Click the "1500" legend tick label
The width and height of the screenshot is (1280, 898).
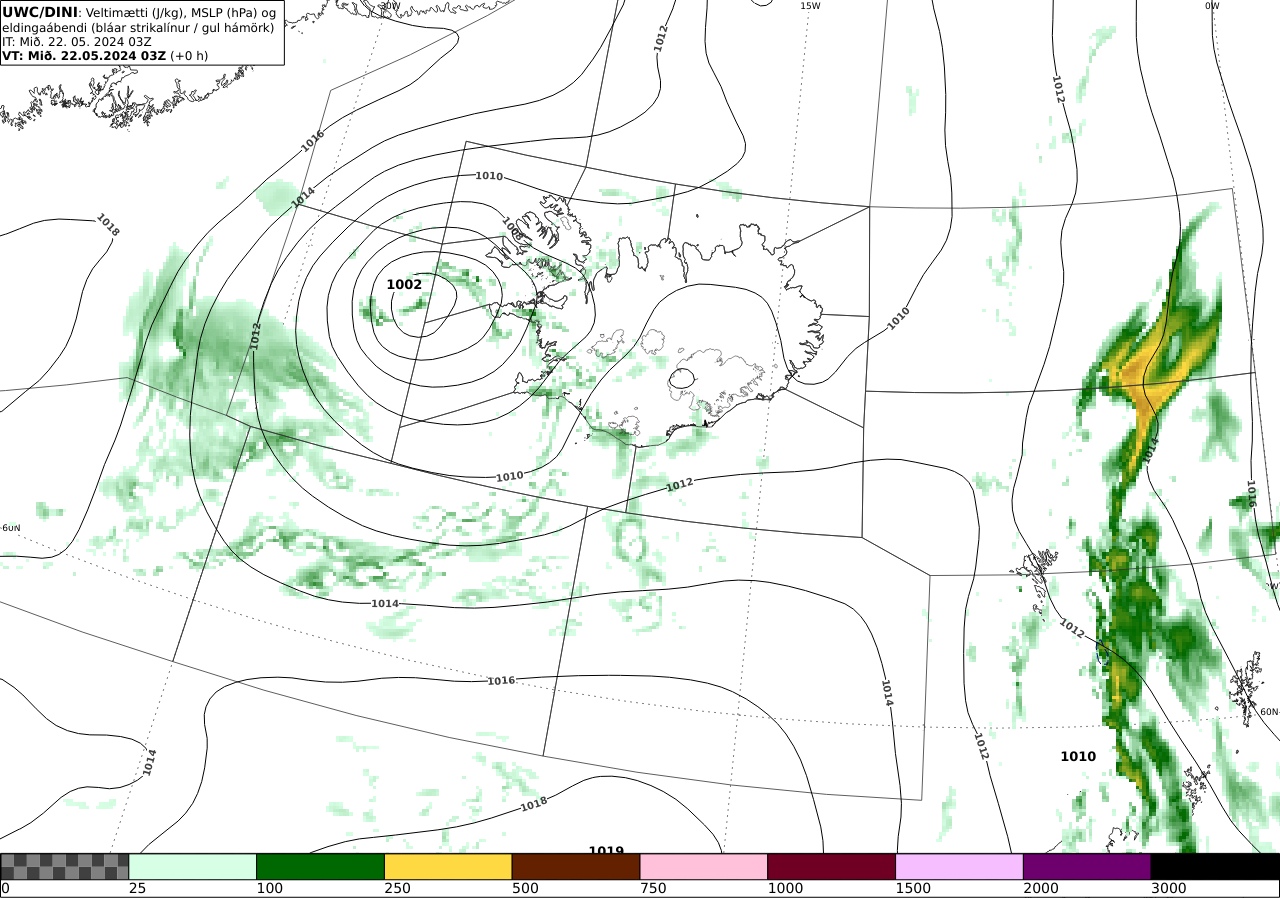[x=913, y=888]
